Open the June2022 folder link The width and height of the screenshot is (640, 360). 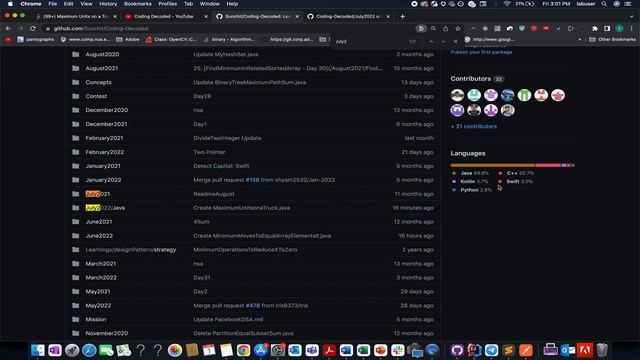click(99, 236)
